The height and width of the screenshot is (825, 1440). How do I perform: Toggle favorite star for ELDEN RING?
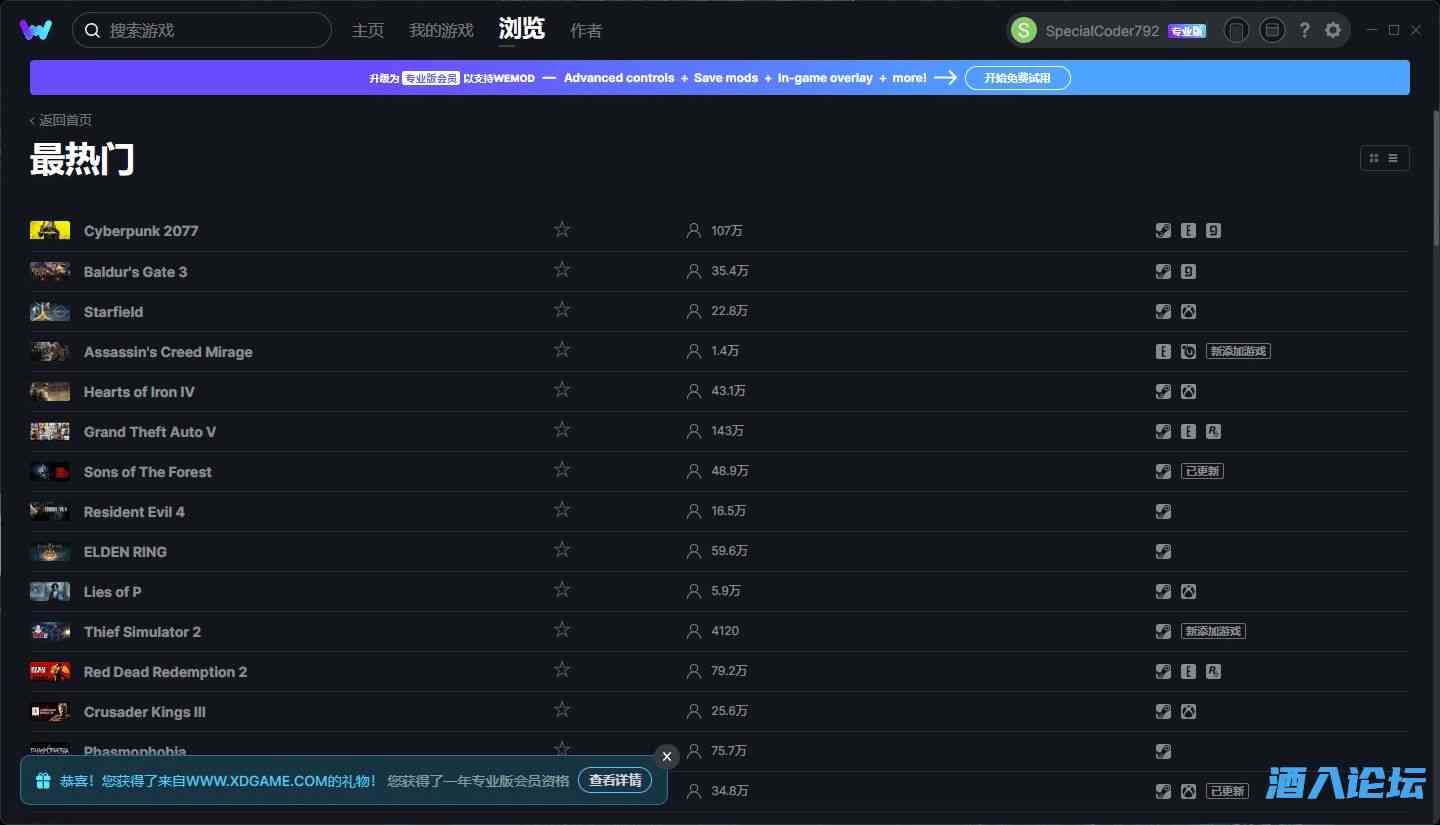coord(562,550)
